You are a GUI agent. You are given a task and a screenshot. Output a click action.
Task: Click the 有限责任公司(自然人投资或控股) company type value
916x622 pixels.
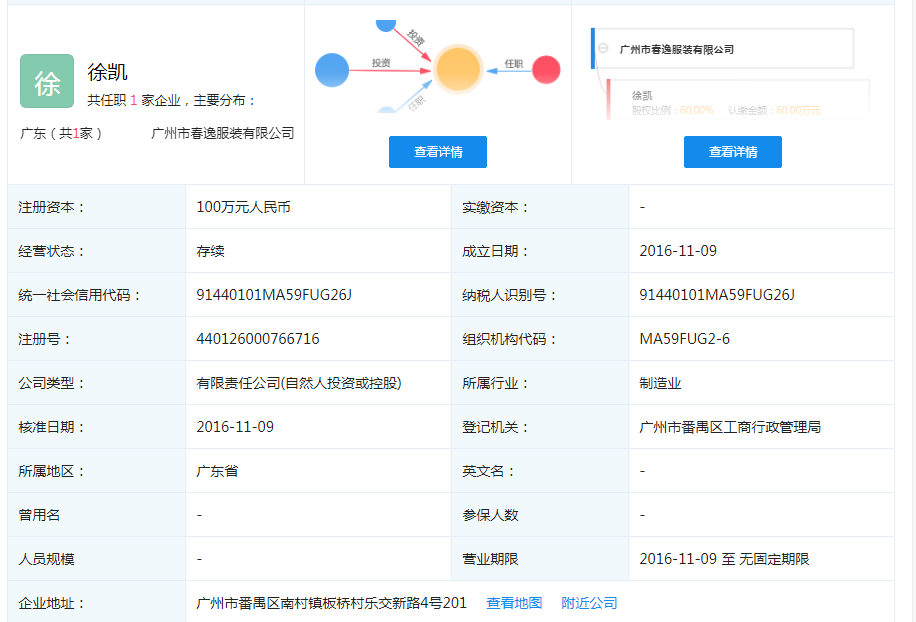(x=299, y=383)
